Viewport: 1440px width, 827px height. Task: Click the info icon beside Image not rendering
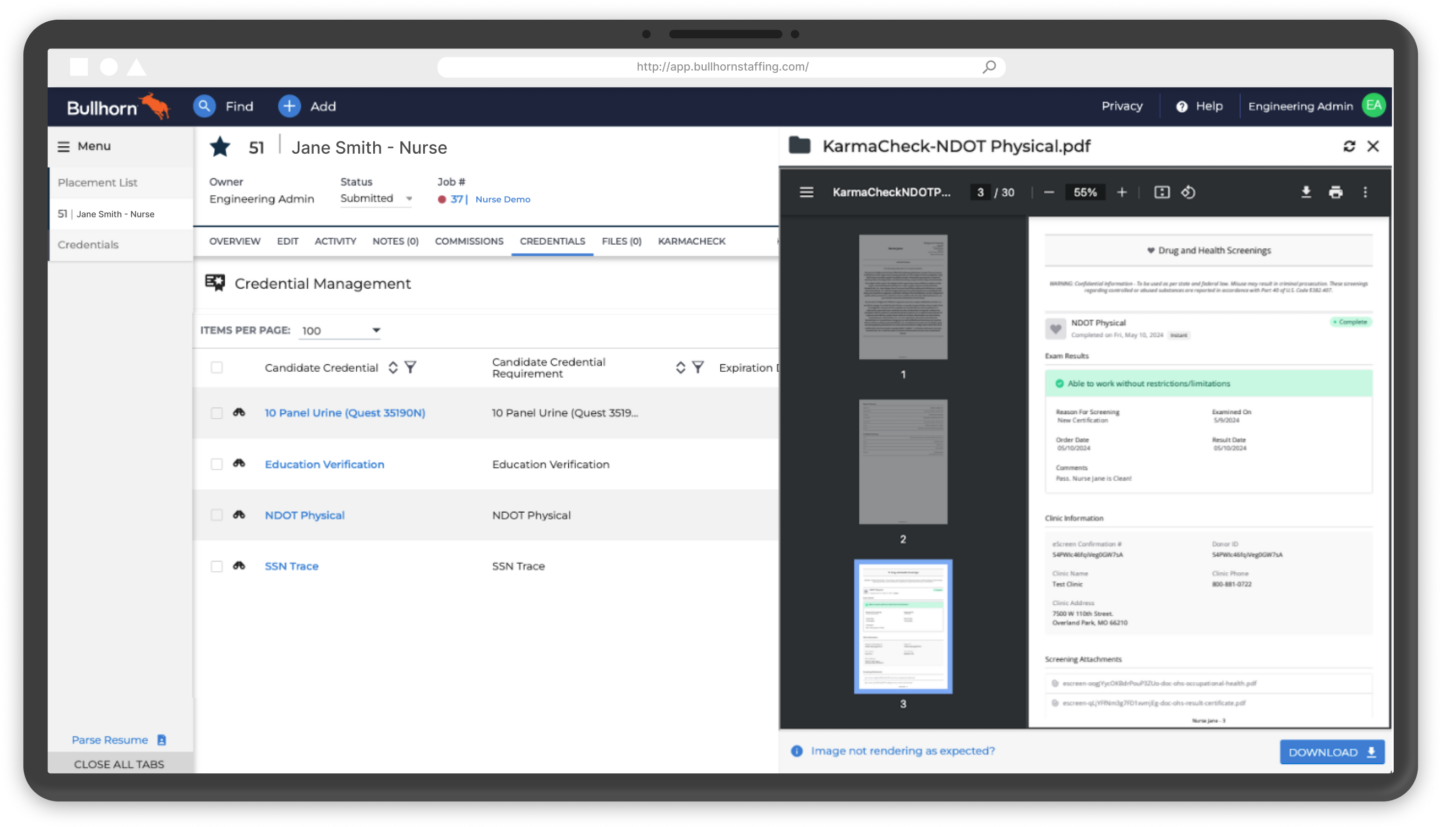(797, 751)
